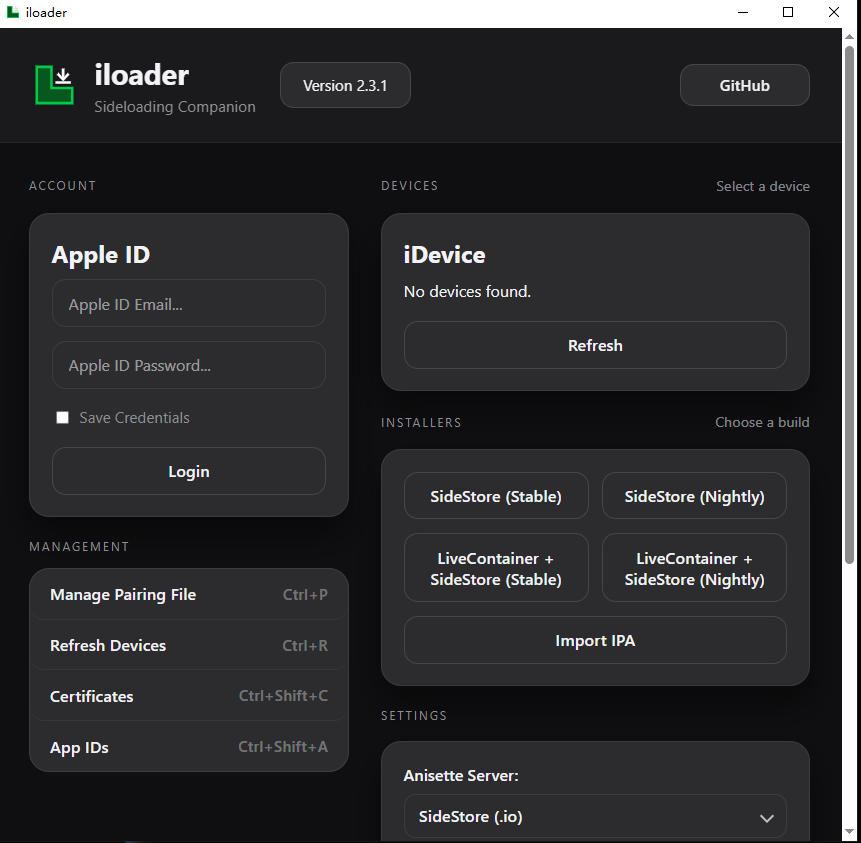Click the DEVICES section header
The width and height of the screenshot is (861, 843).
(x=410, y=186)
